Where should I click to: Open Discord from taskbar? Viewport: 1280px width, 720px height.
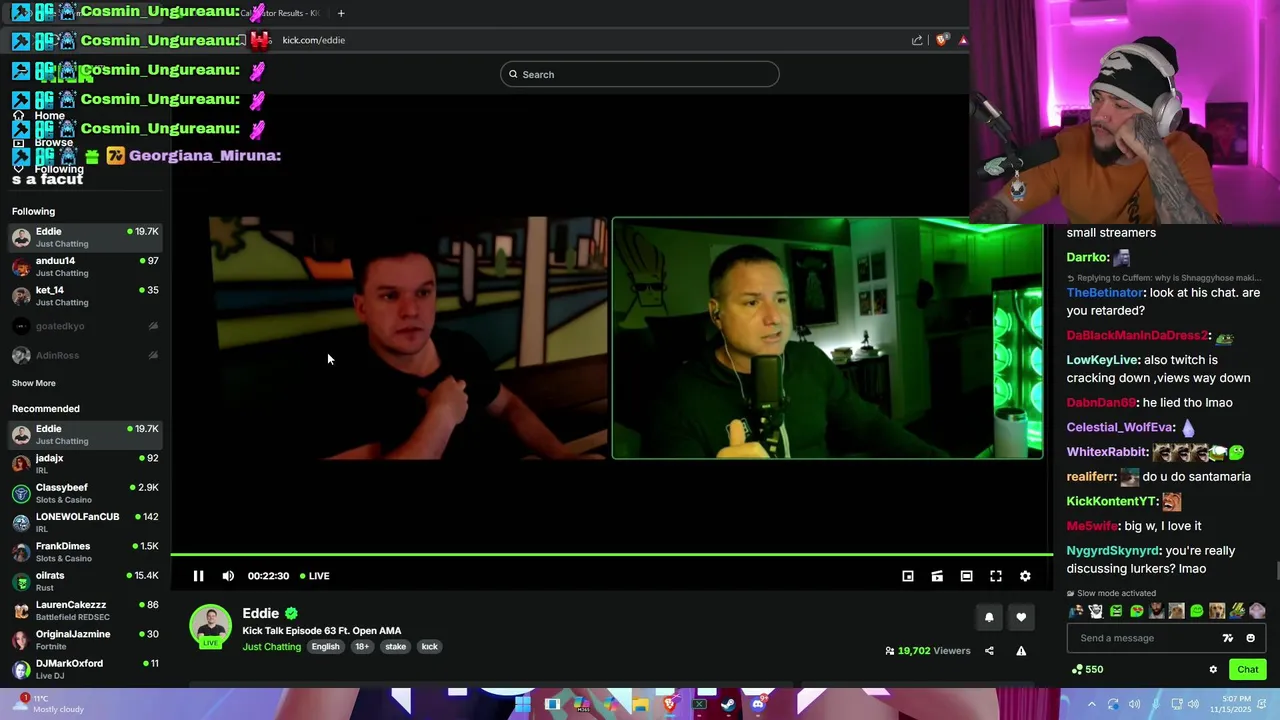[x=758, y=704]
